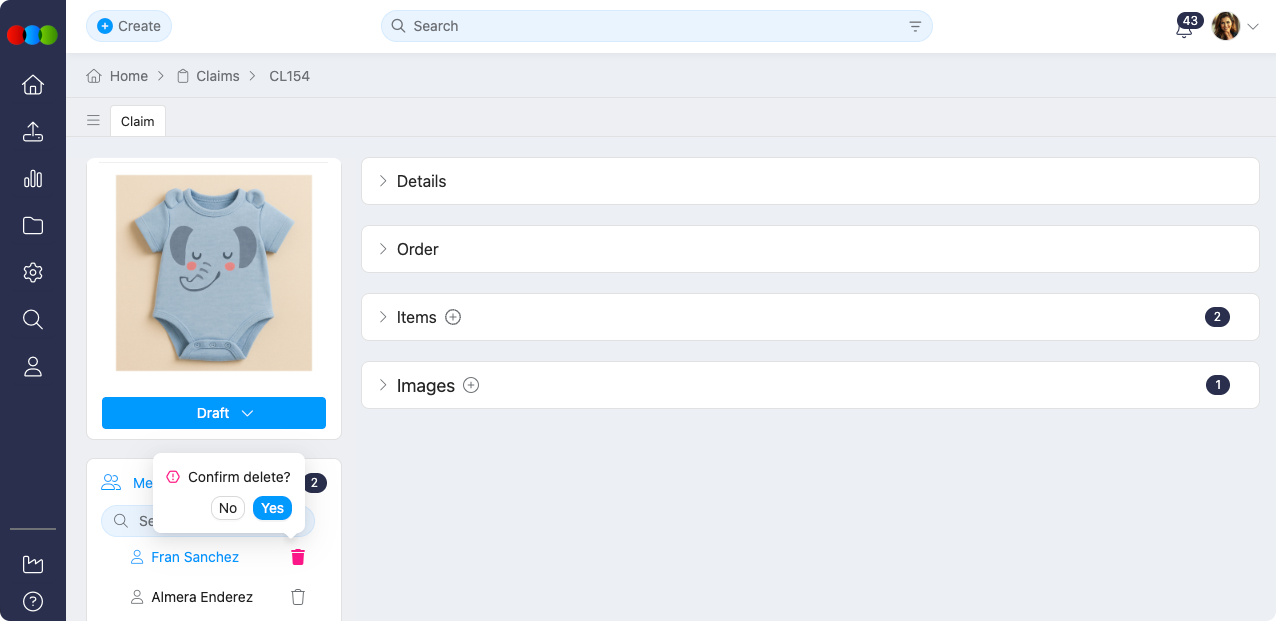Click the add Images plus icon
Screen dimensions: 1276x621
[471, 385]
